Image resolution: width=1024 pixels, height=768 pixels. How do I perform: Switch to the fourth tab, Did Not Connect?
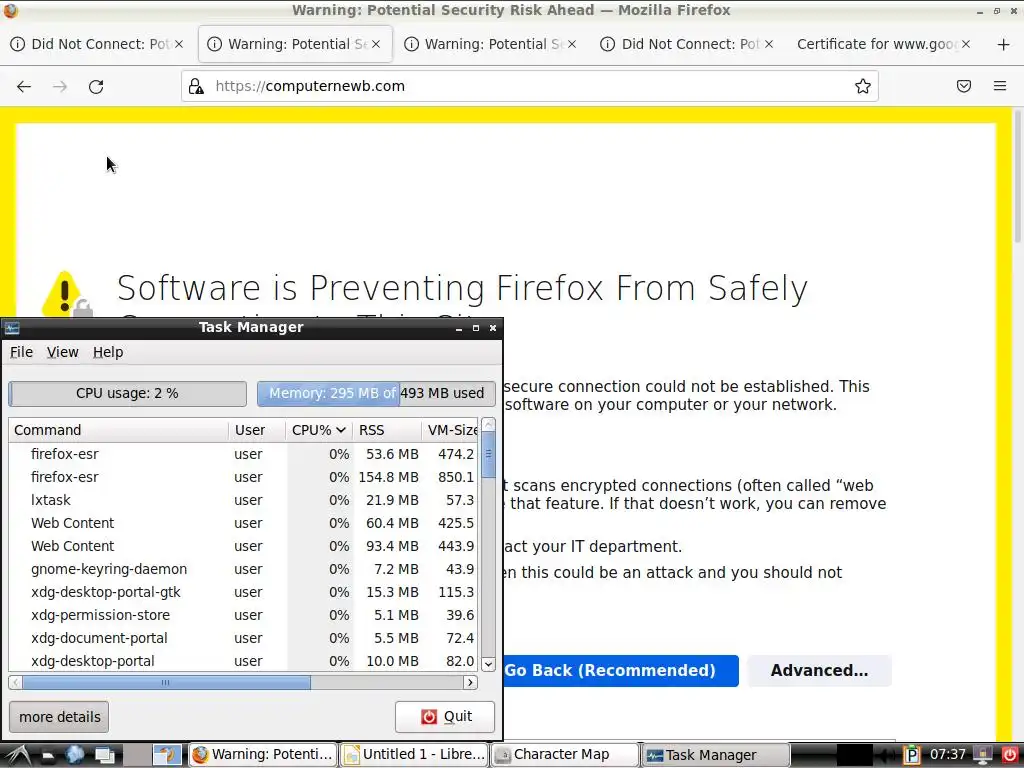[688, 44]
